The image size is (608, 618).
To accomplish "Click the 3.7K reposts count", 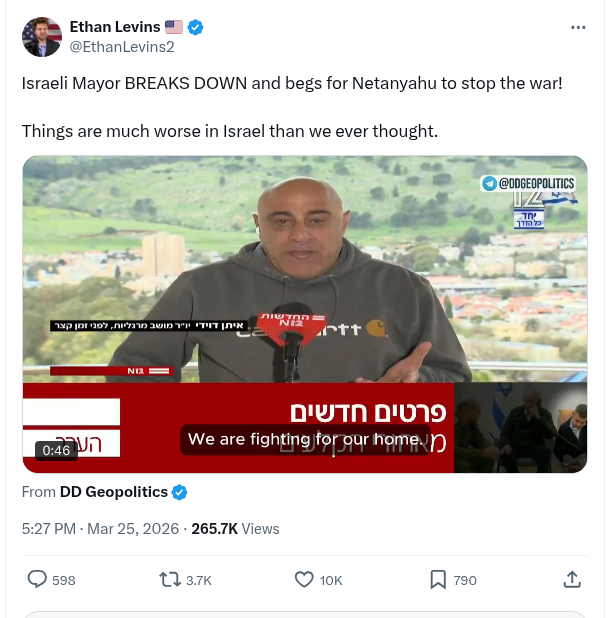I will click(x=199, y=580).
